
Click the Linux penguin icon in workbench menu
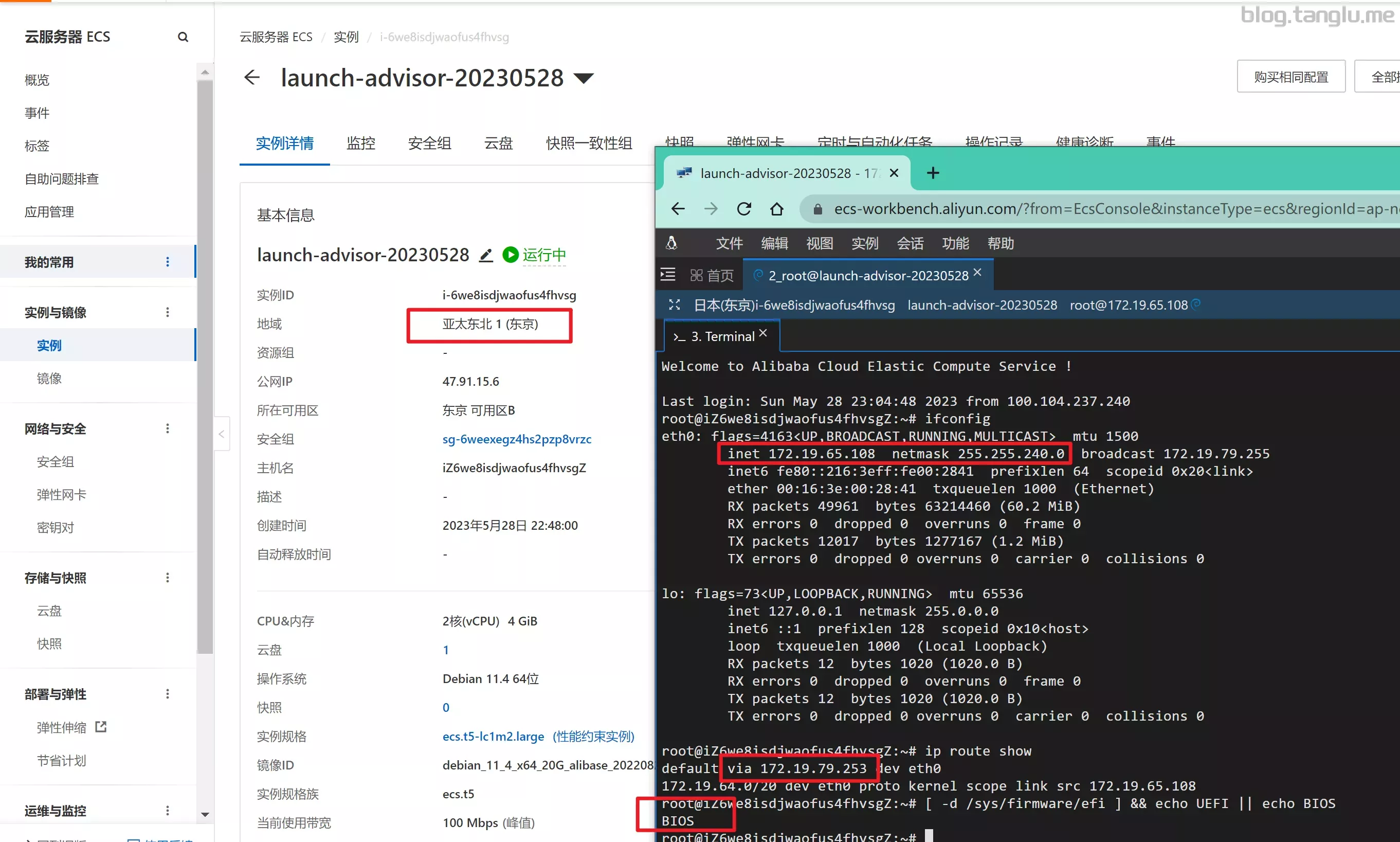(x=671, y=243)
